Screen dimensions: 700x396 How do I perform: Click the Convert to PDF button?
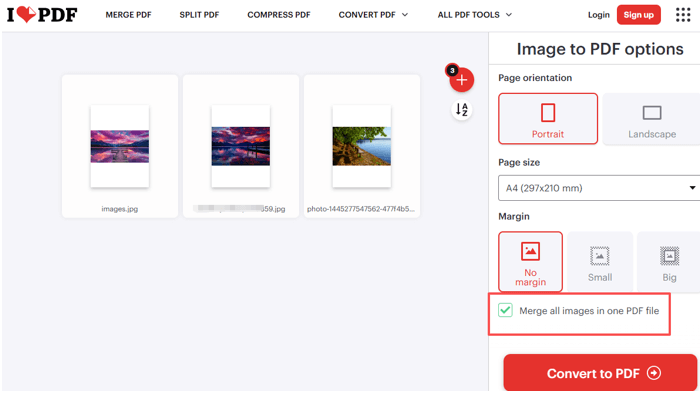600,373
